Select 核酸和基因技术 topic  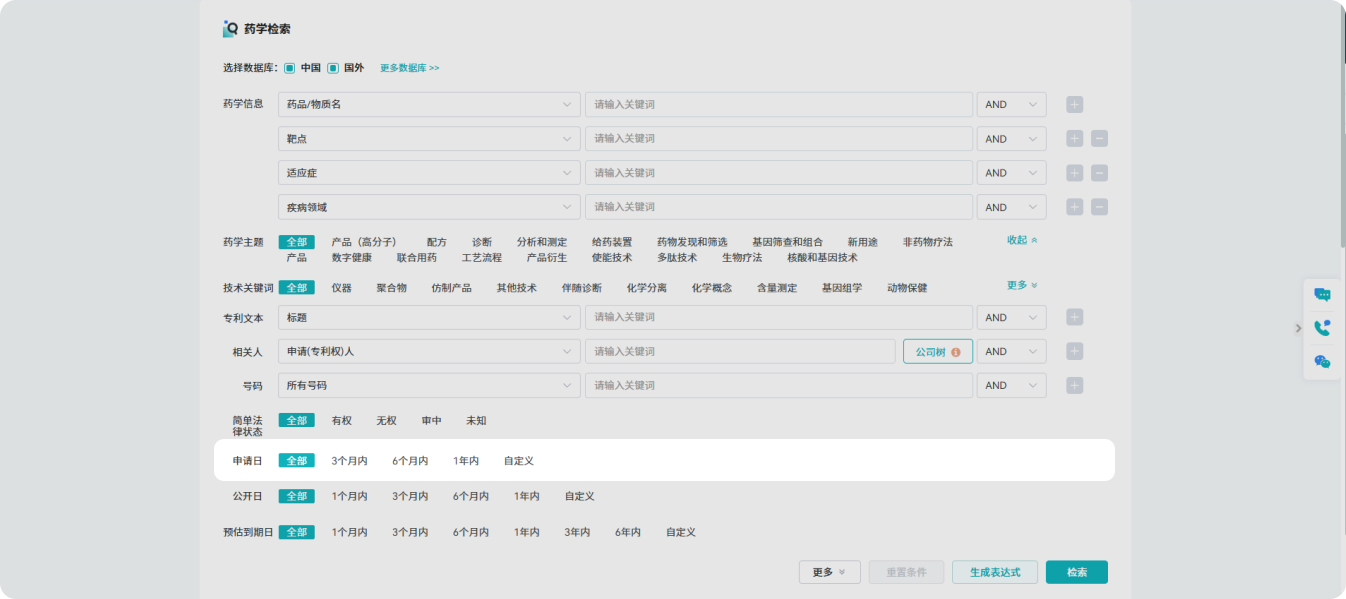click(822, 257)
